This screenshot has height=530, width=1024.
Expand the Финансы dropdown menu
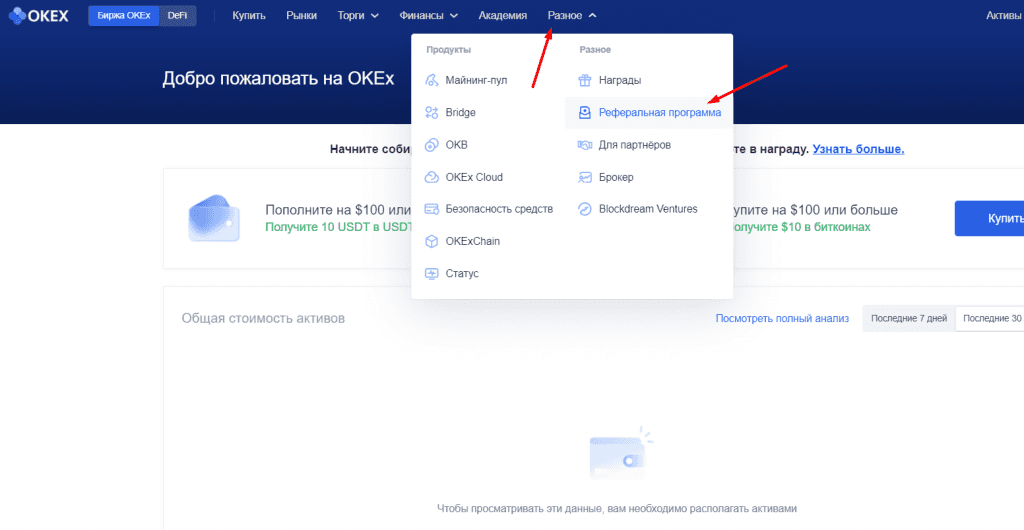pos(428,16)
